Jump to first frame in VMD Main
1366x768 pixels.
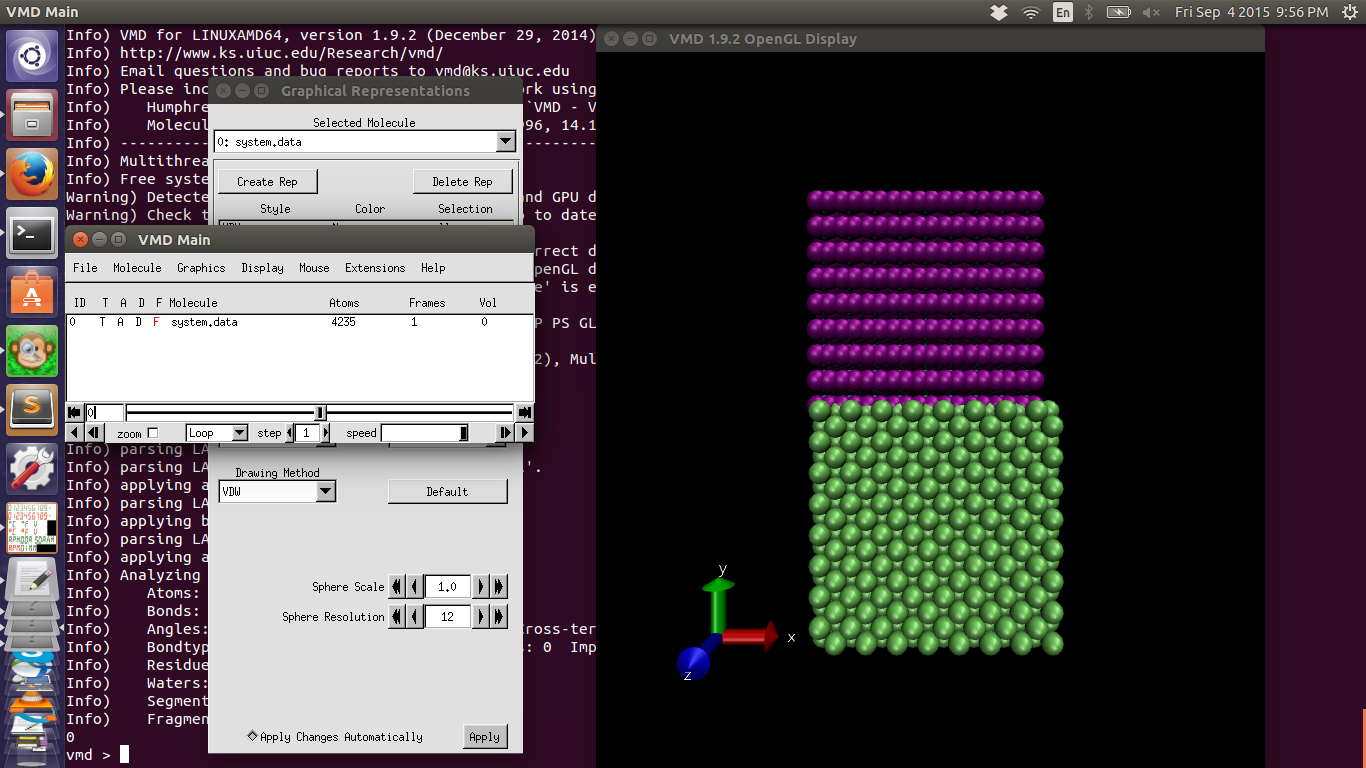(74, 412)
